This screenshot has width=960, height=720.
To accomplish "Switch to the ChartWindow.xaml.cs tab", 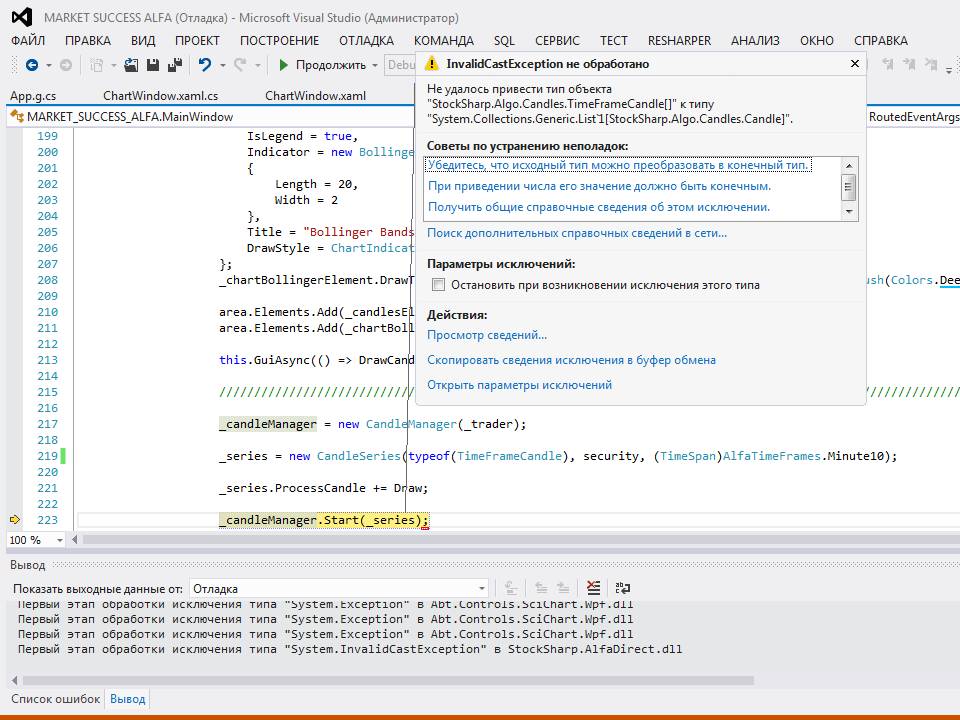I will coord(160,96).
